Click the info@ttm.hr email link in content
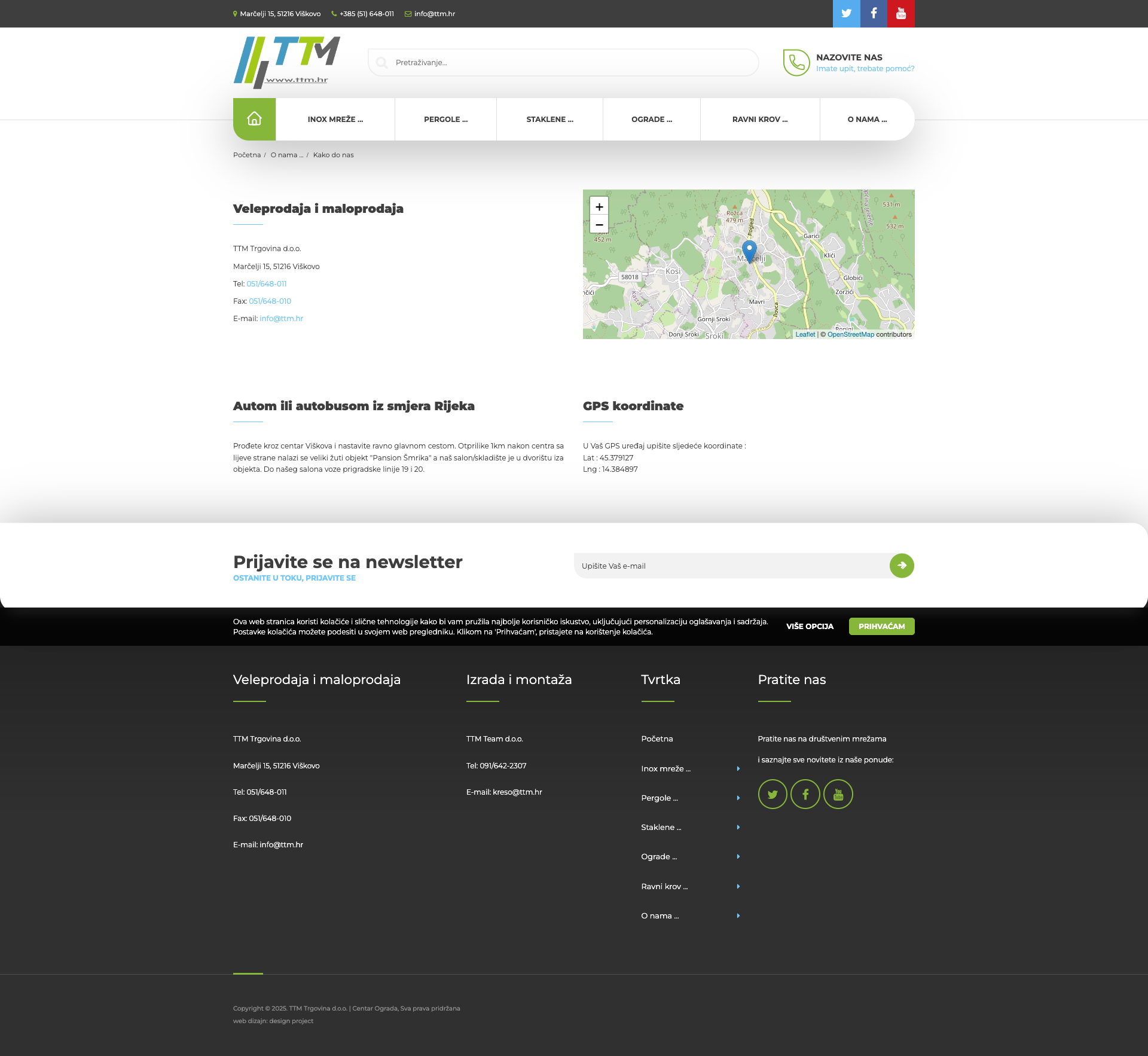 click(x=281, y=319)
